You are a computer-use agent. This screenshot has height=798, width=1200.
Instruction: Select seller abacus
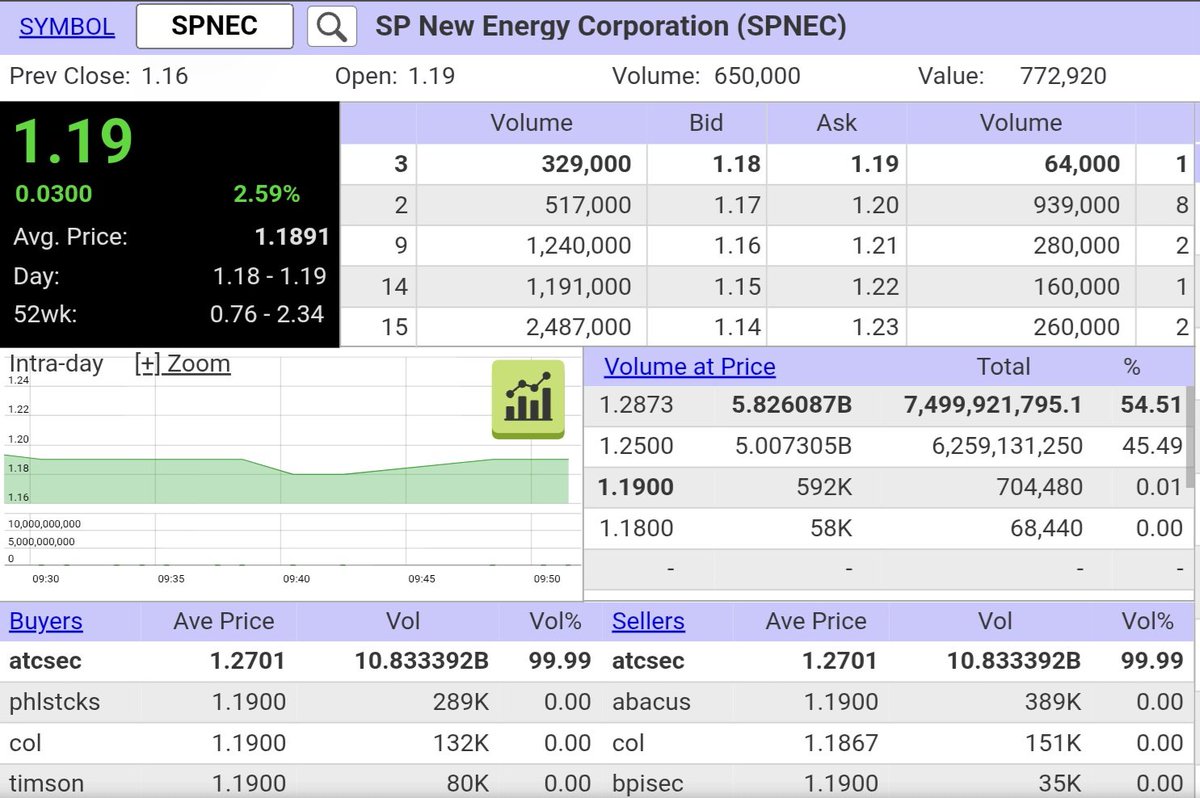click(651, 702)
